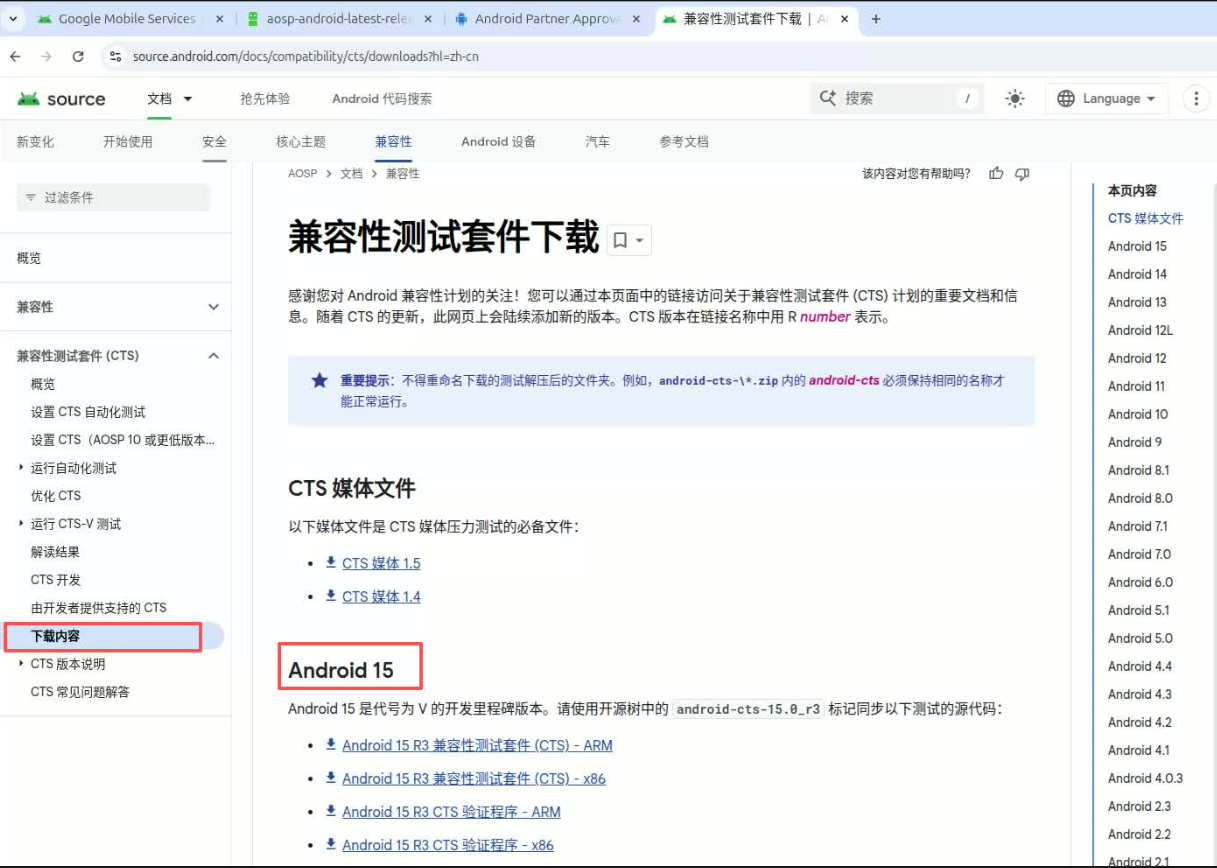
Task: Expand the 运行 CTS-V 测试 tree item
Action: click(x=21, y=524)
